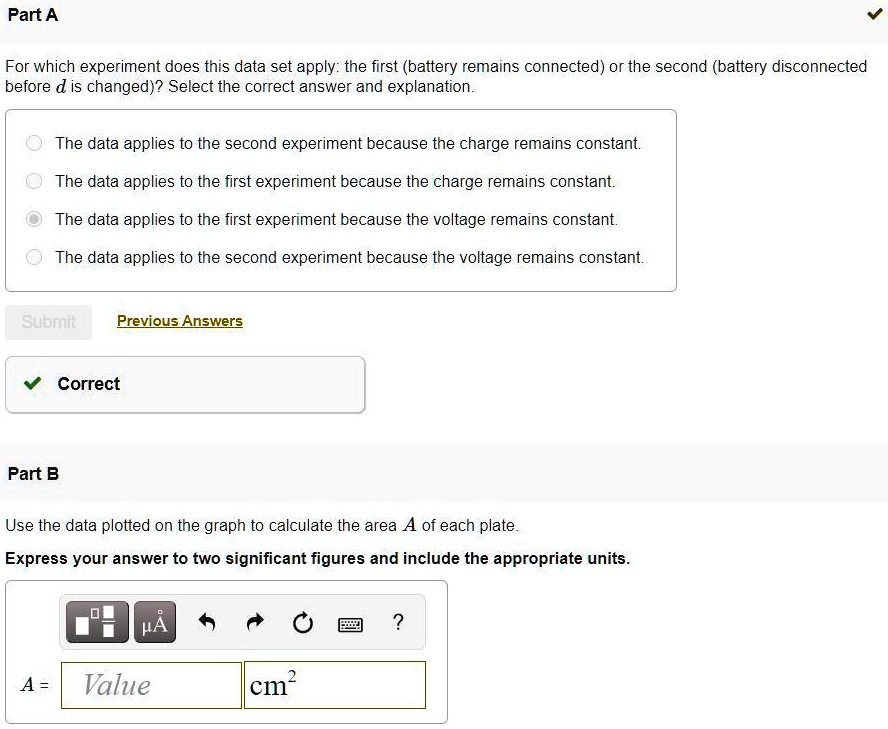The image size is (888, 729).
Task: Open the Previous Answers link
Action: (180, 321)
